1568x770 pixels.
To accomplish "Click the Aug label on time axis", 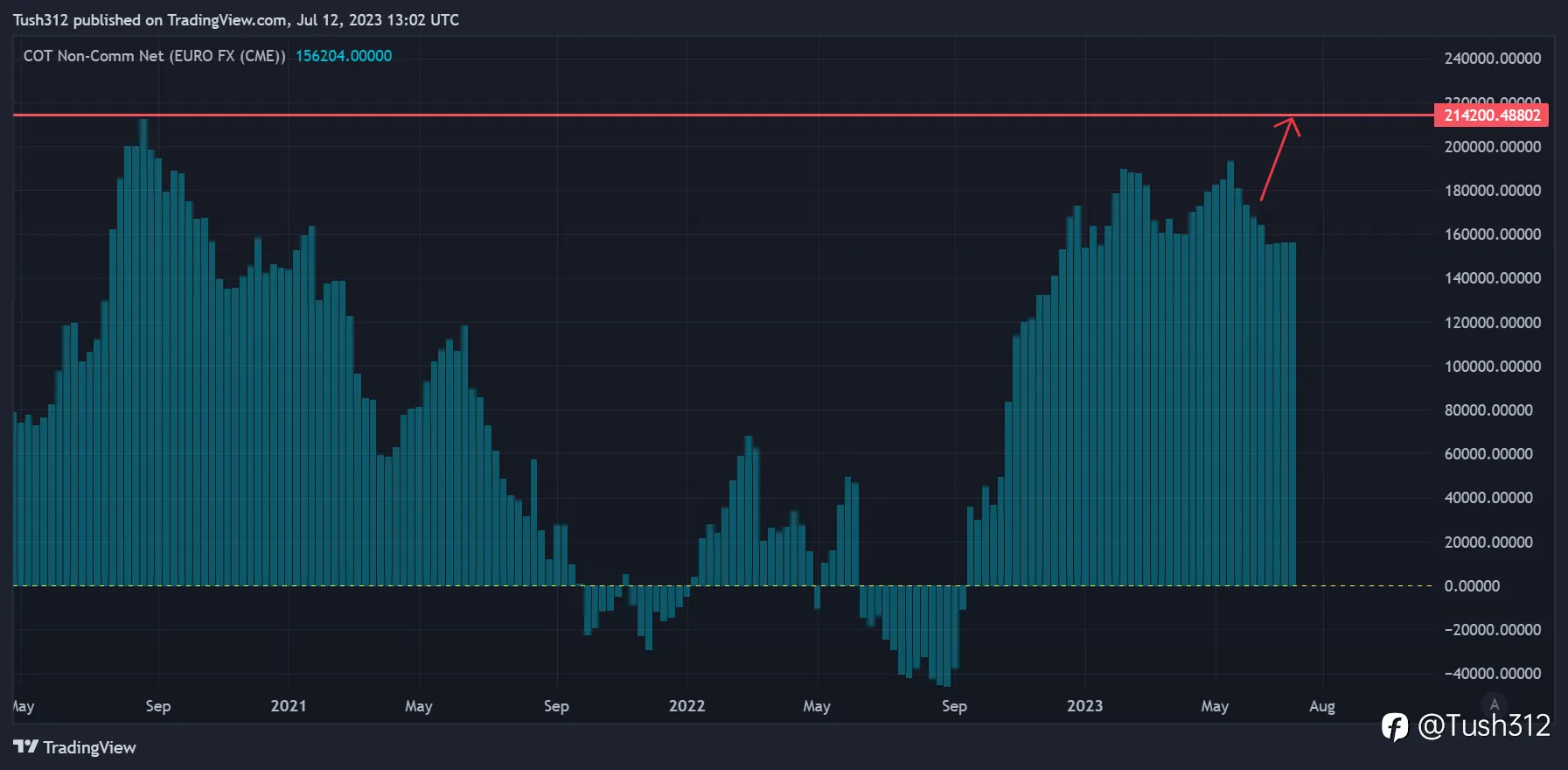I will [x=1322, y=706].
